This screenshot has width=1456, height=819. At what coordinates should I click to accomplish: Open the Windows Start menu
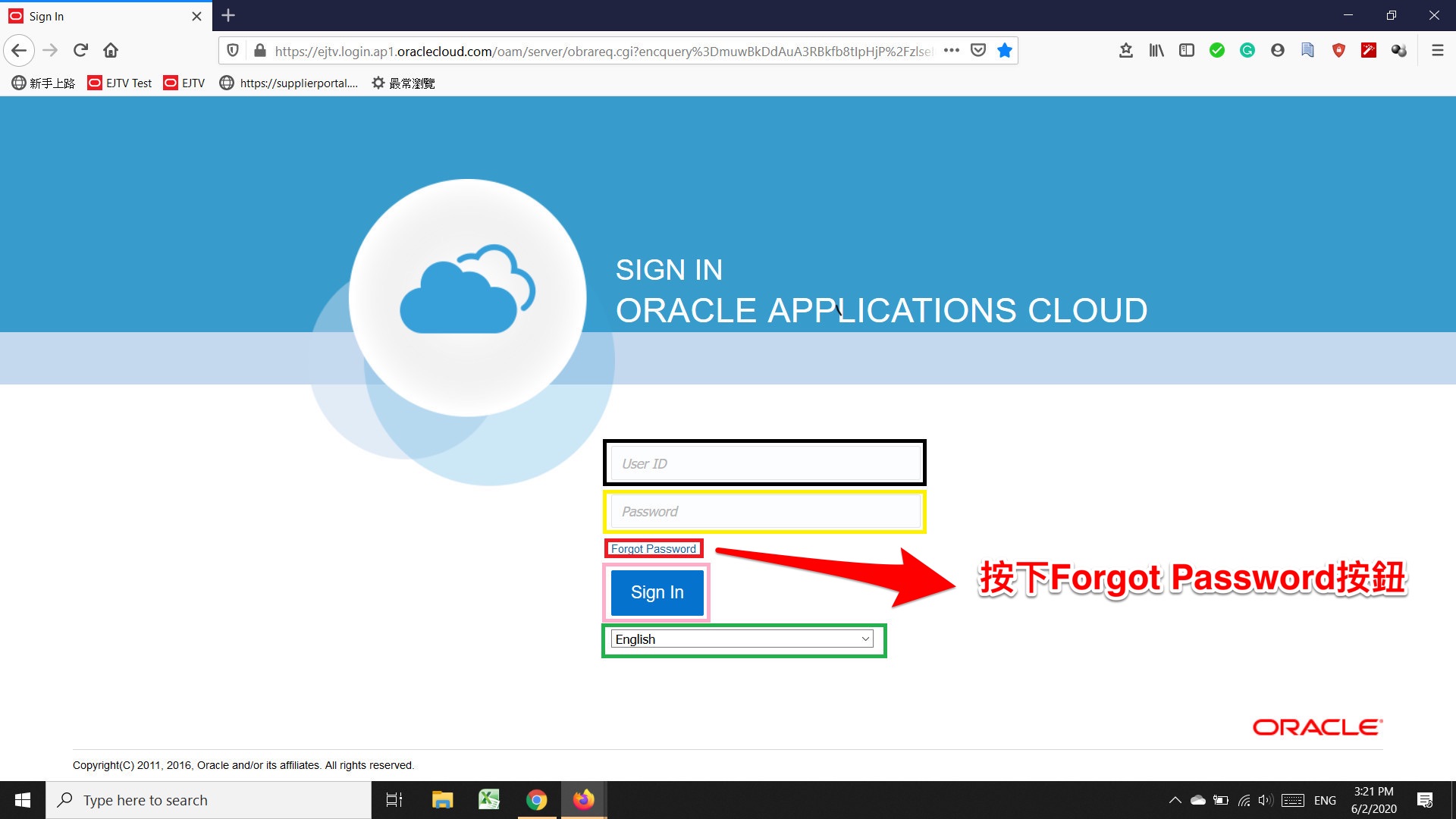coord(23,800)
